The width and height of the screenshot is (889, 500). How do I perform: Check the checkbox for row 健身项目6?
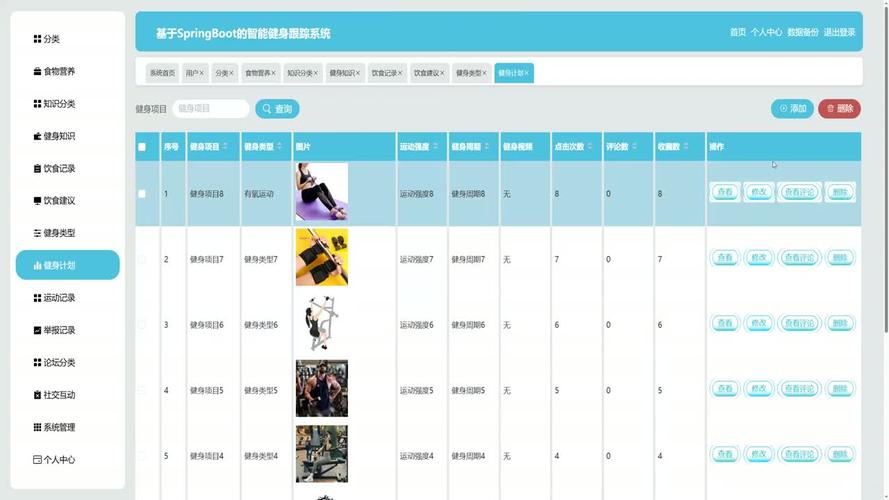click(142, 325)
